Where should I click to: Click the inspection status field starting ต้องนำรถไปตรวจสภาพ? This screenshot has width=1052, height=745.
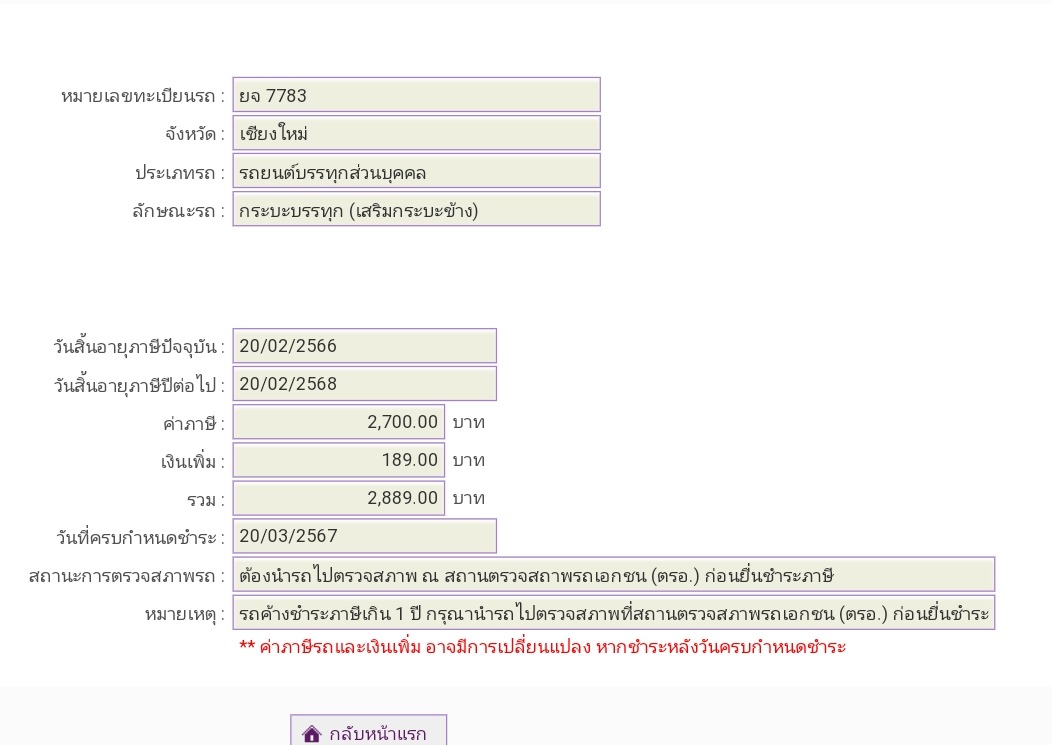coord(613,575)
